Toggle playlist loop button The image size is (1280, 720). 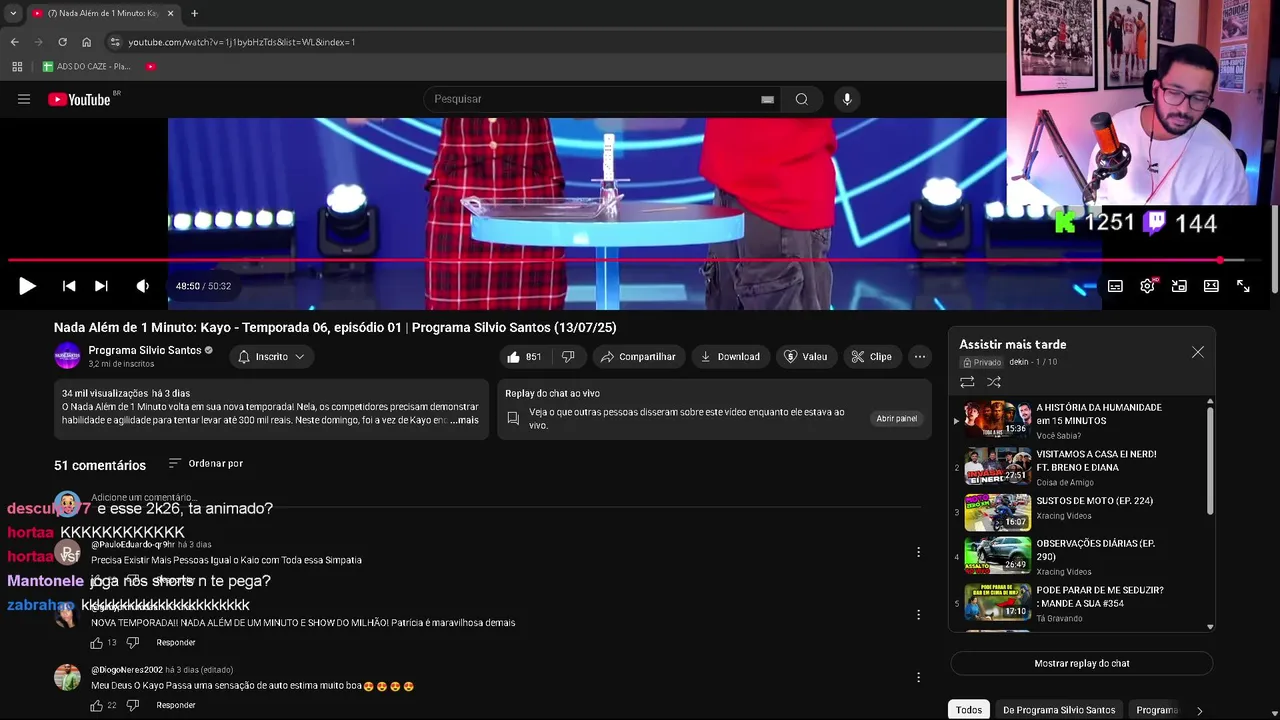pos(967,382)
